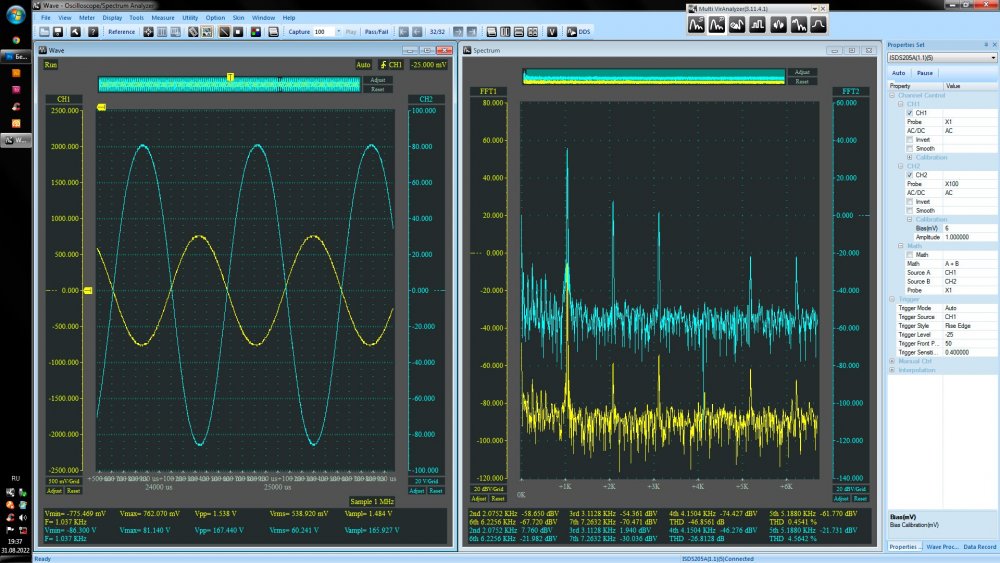The width and height of the screenshot is (1000, 563).
Task: Expand the CH1 Calibration node
Action: point(909,157)
